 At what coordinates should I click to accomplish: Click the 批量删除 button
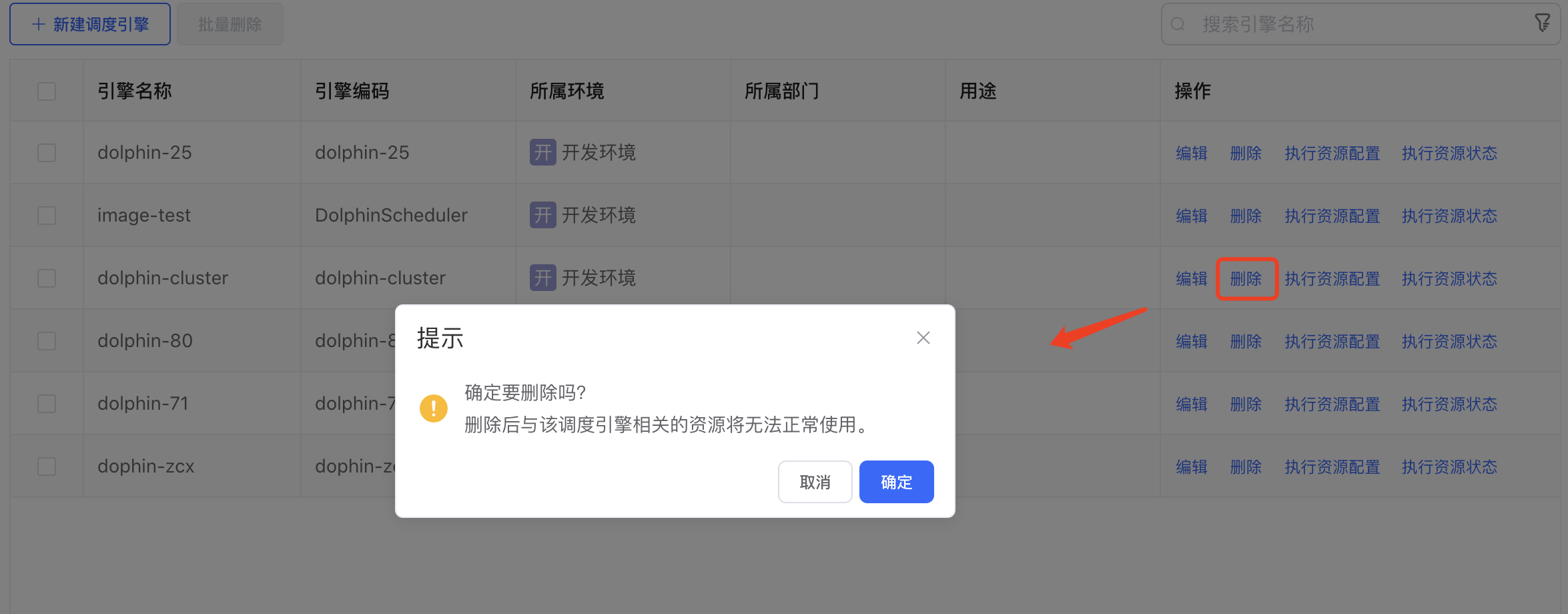230,23
